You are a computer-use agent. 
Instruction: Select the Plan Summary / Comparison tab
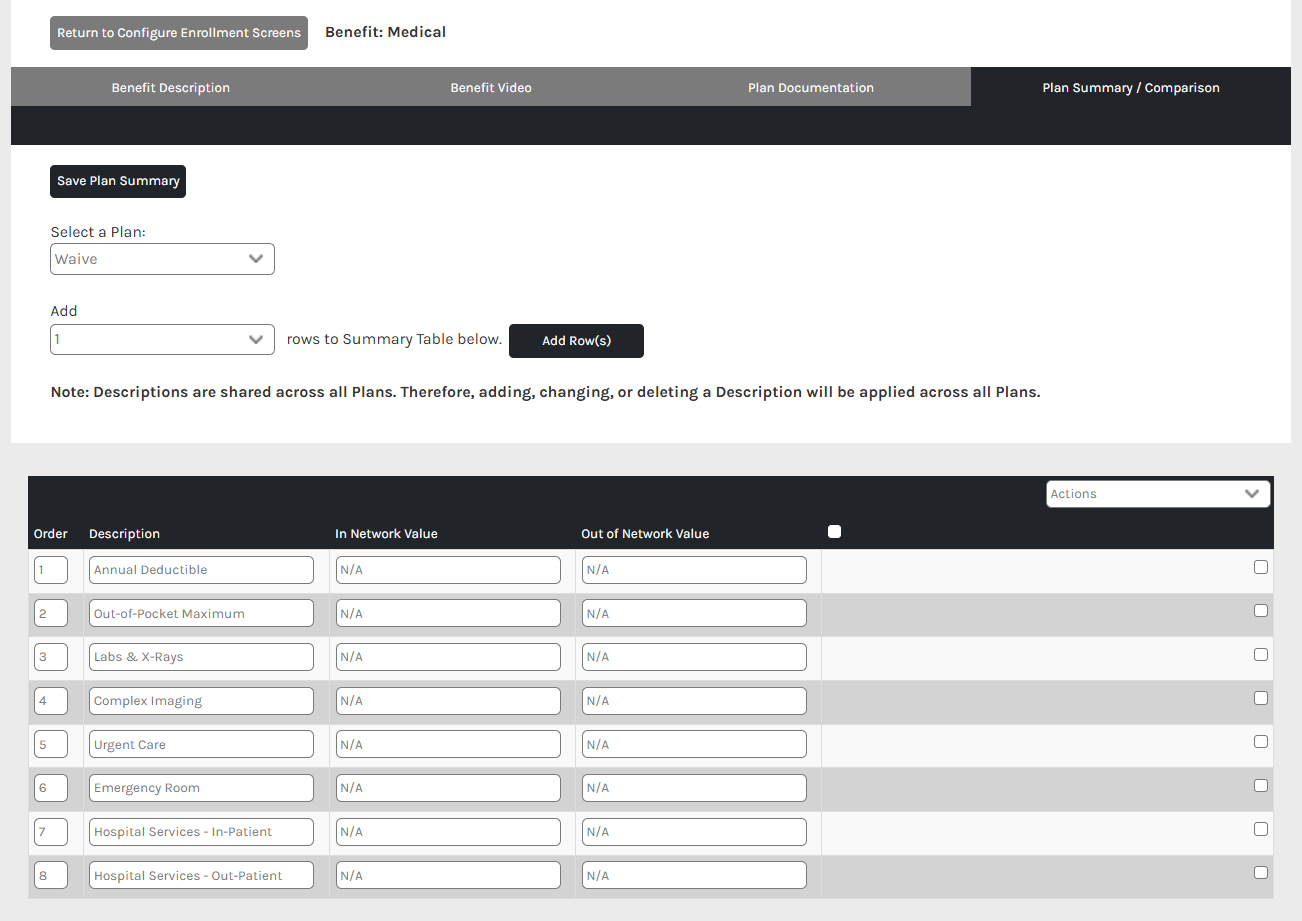(x=1131, y=87)
